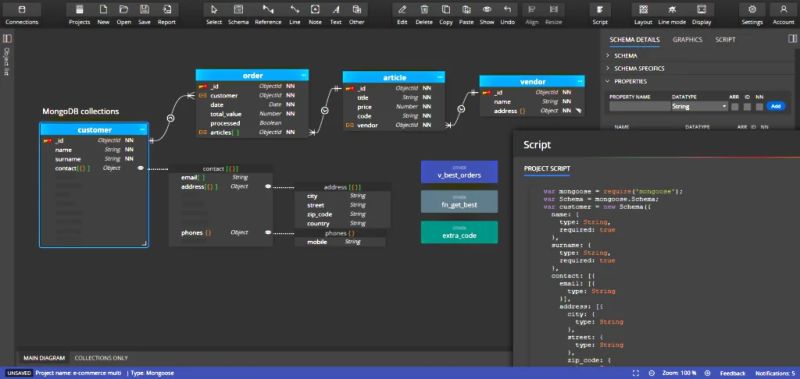Click the Property Name input field
This screenshot has width=800, height=379.
(640, 107)
